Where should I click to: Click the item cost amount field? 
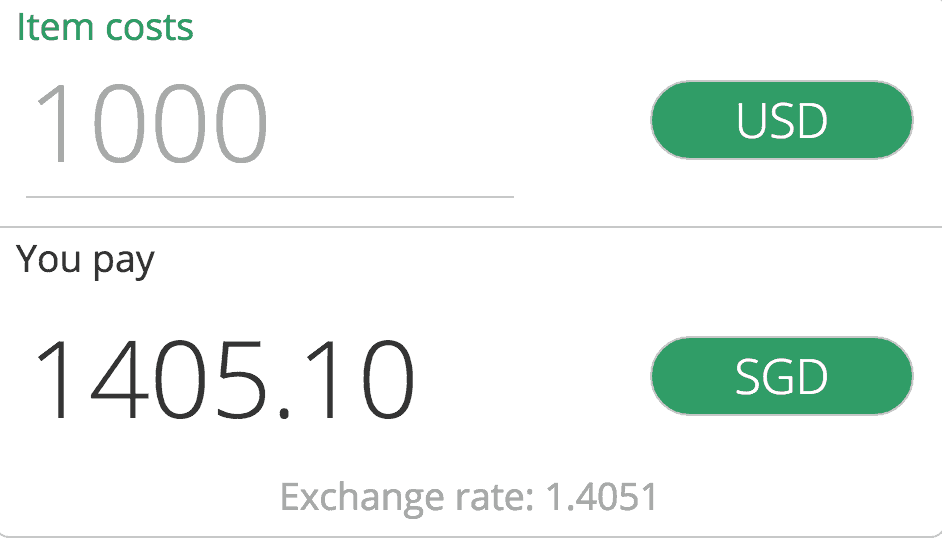click(x=268, y=127)
